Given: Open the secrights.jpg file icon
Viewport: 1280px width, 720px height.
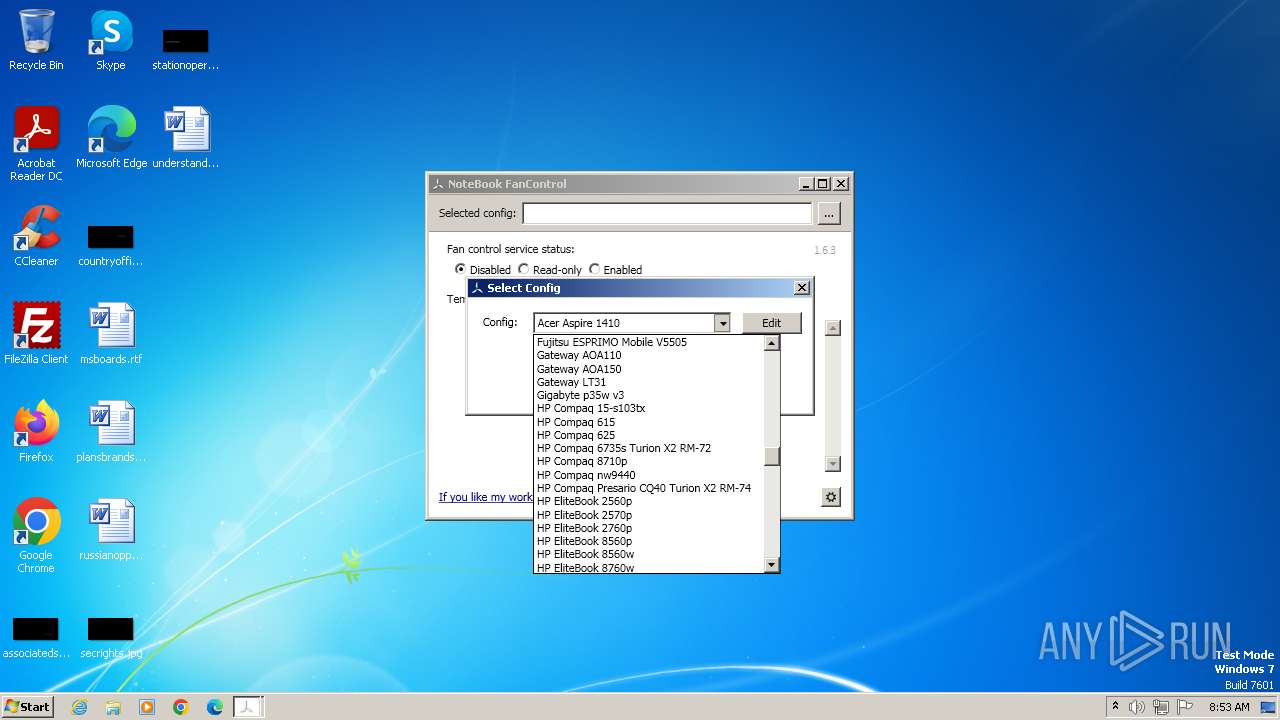Looking at the screenshot, I should click(x=111, y=637).
